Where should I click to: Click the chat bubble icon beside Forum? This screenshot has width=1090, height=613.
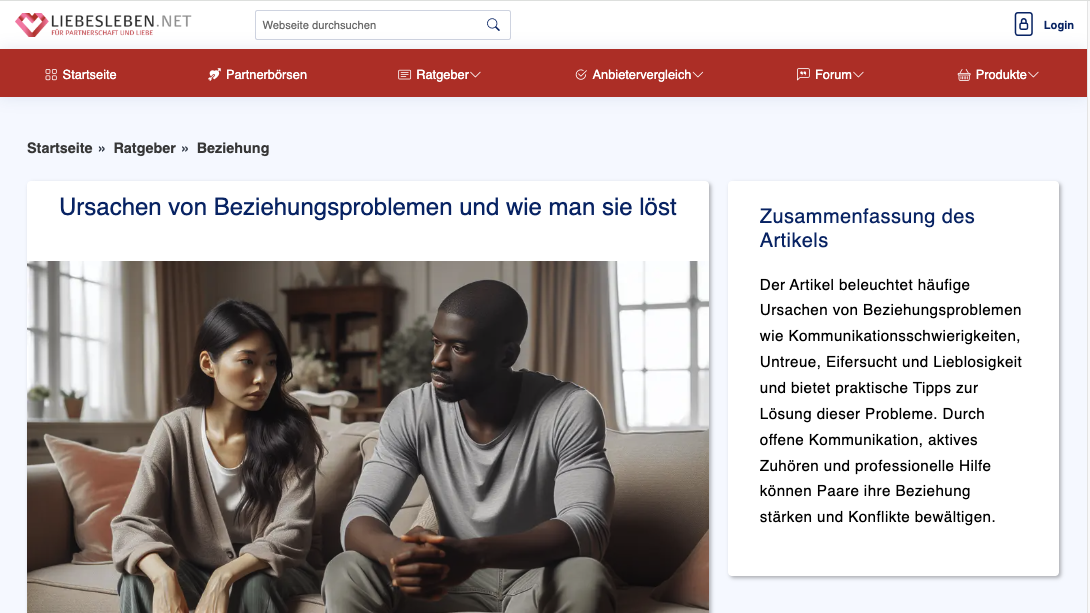point(802,73)
